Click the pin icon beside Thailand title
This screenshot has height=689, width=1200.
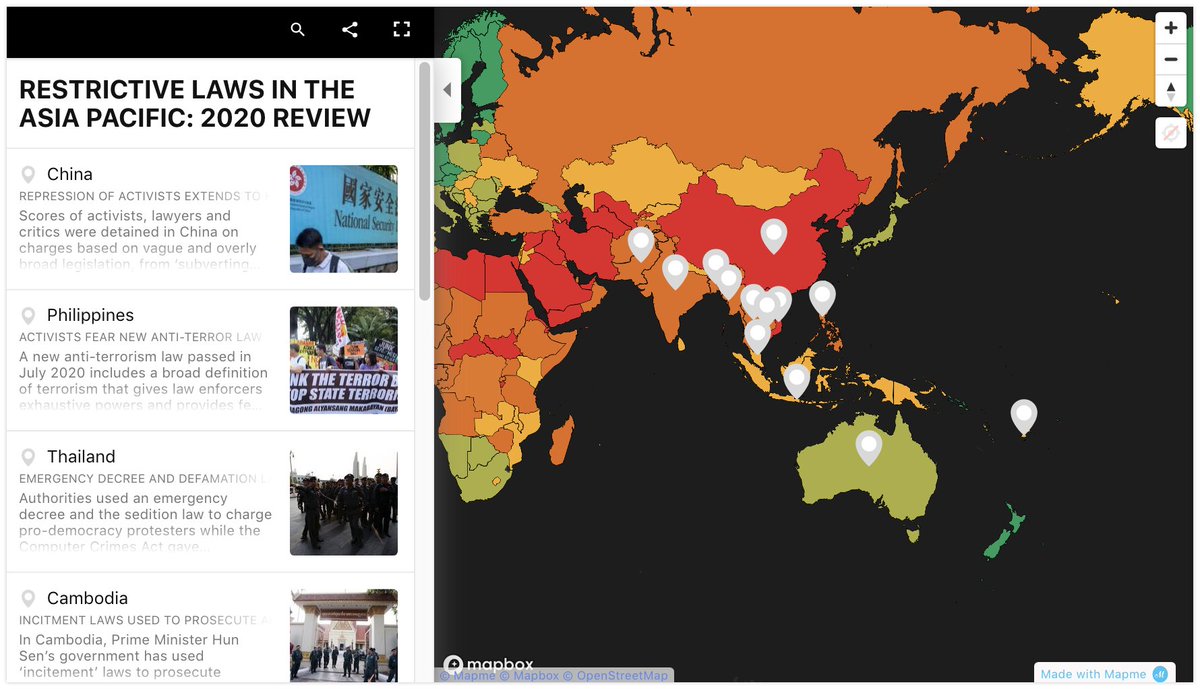pyautogui.click(x=28, y=457)
